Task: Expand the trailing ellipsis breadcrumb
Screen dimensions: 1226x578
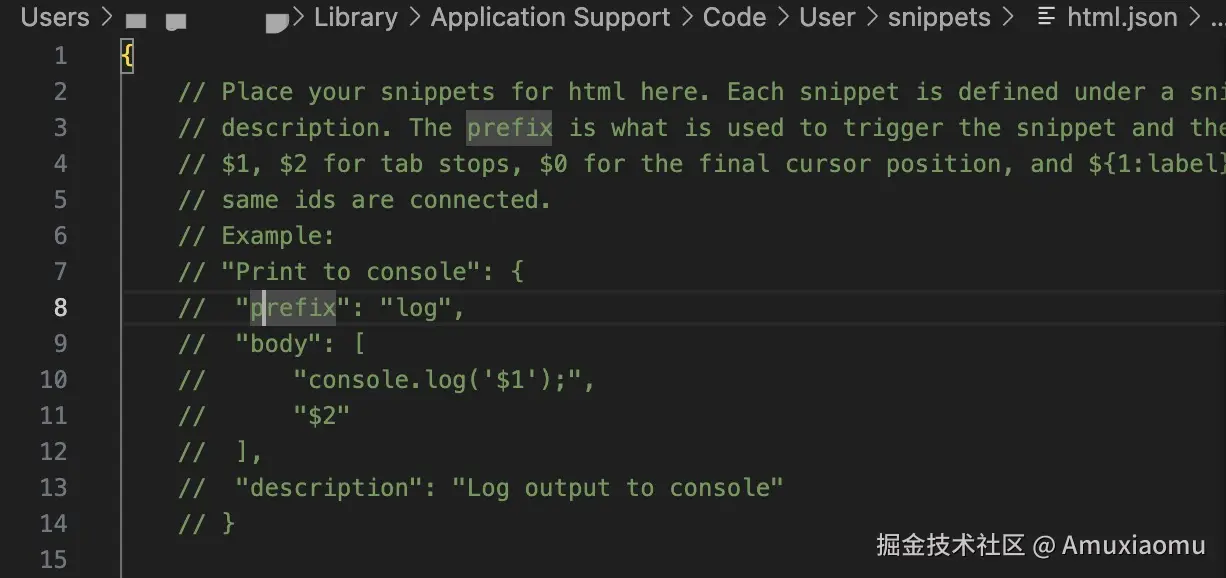Action: click(x=1215, y=17)
